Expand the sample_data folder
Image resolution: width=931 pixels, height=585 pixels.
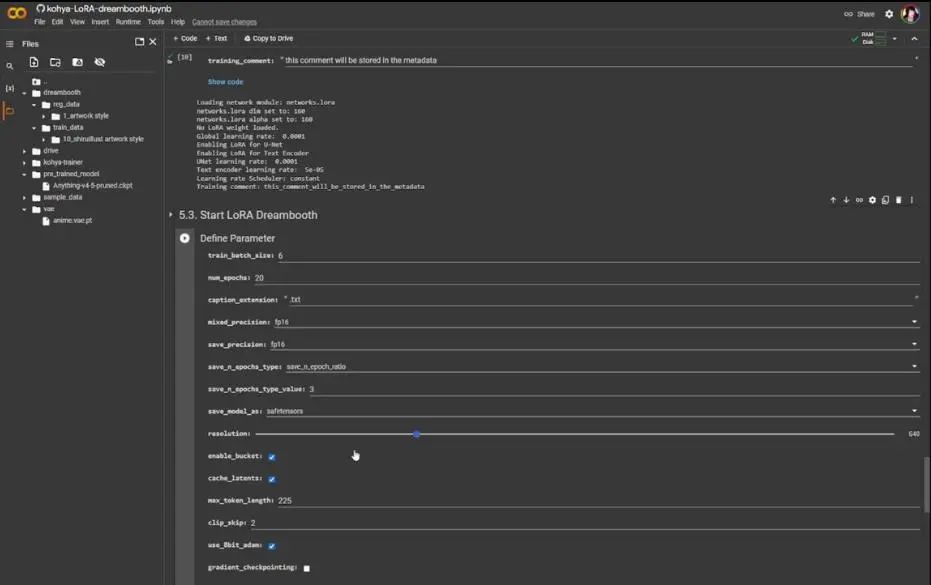point(24,197)
